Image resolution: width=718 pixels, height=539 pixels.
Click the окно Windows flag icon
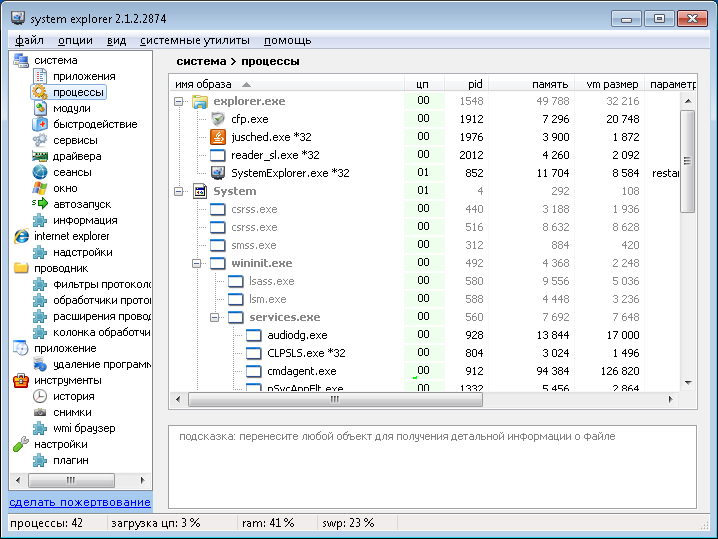coord(40,188)
